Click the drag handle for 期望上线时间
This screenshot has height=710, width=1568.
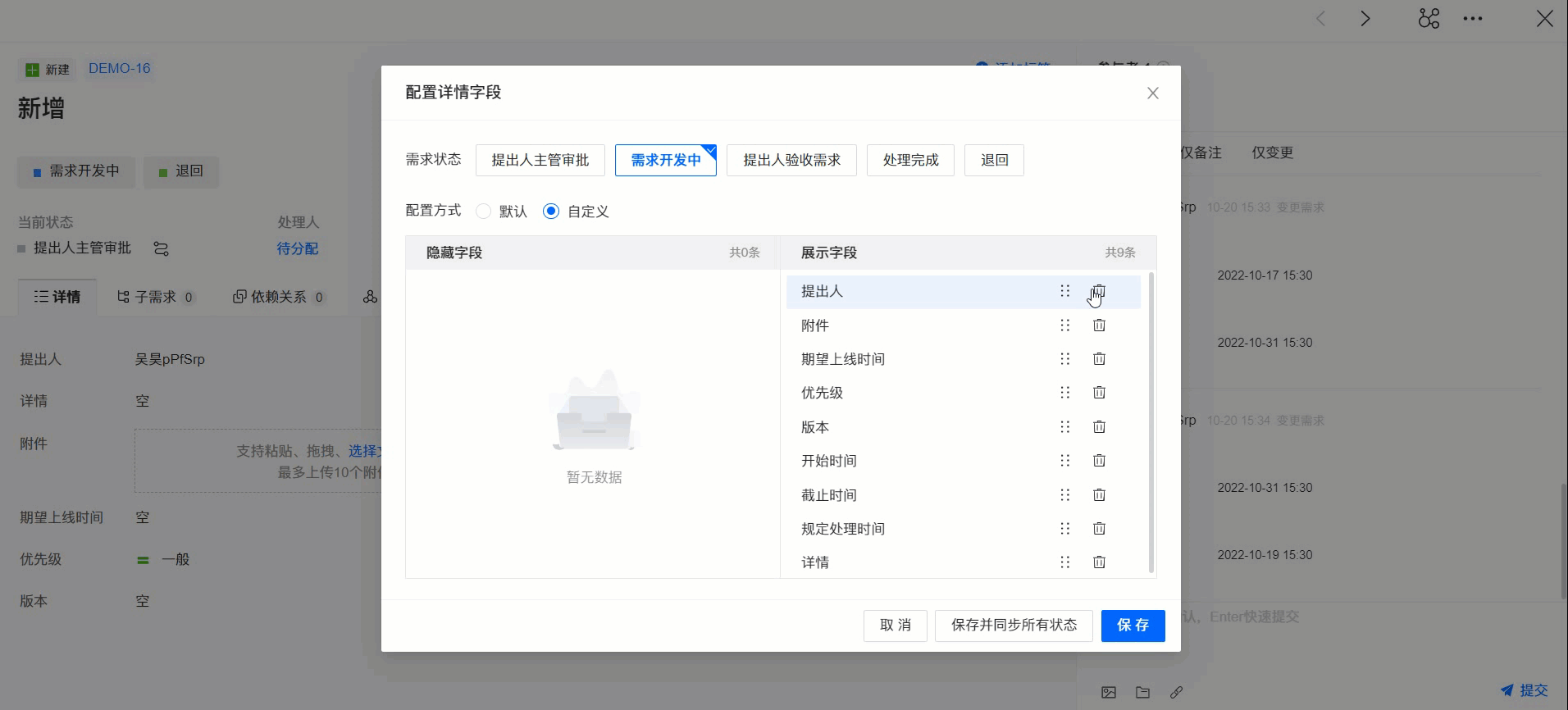1064,359
